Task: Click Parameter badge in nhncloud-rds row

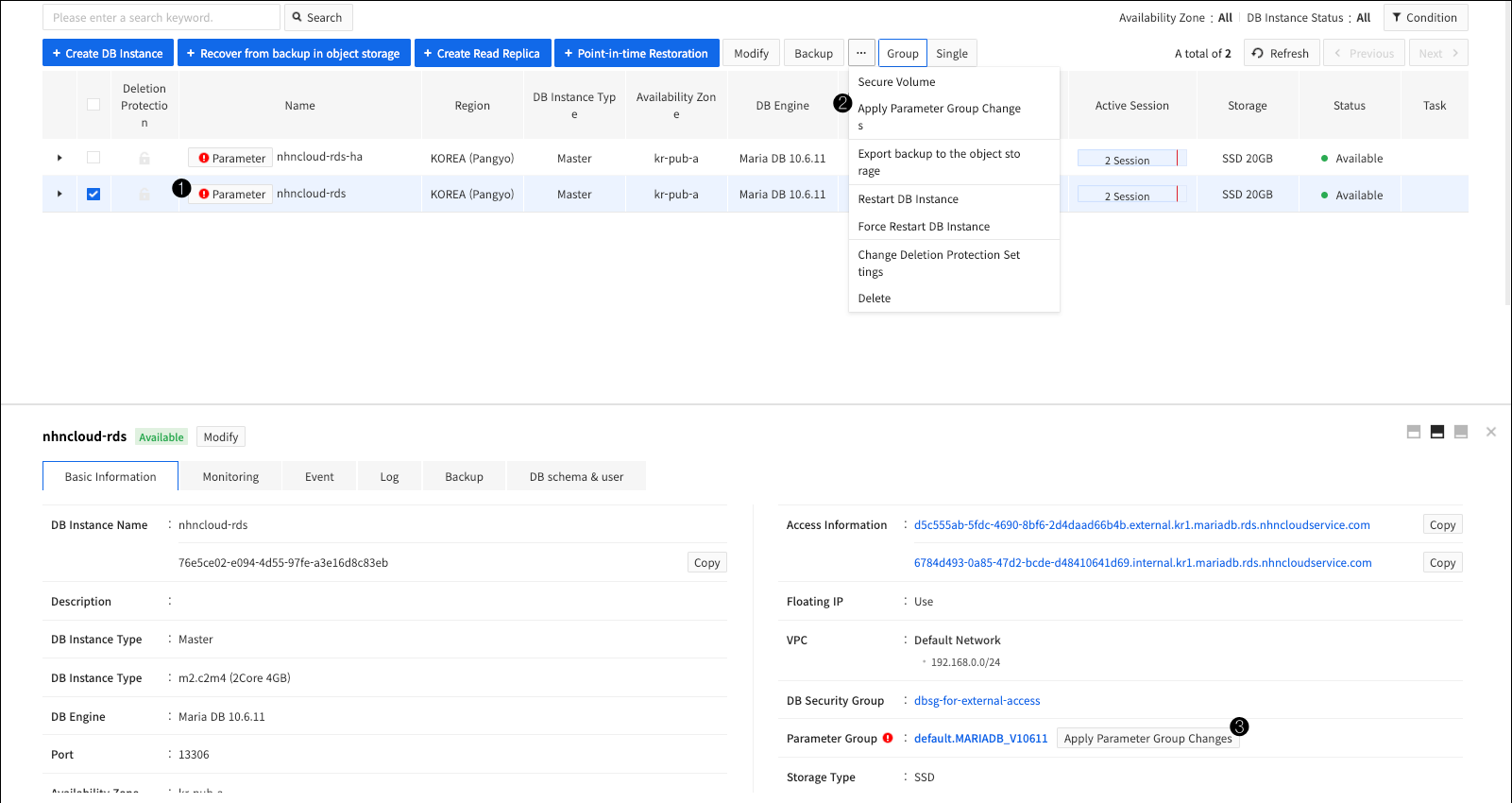Action: tap(231, 194)
